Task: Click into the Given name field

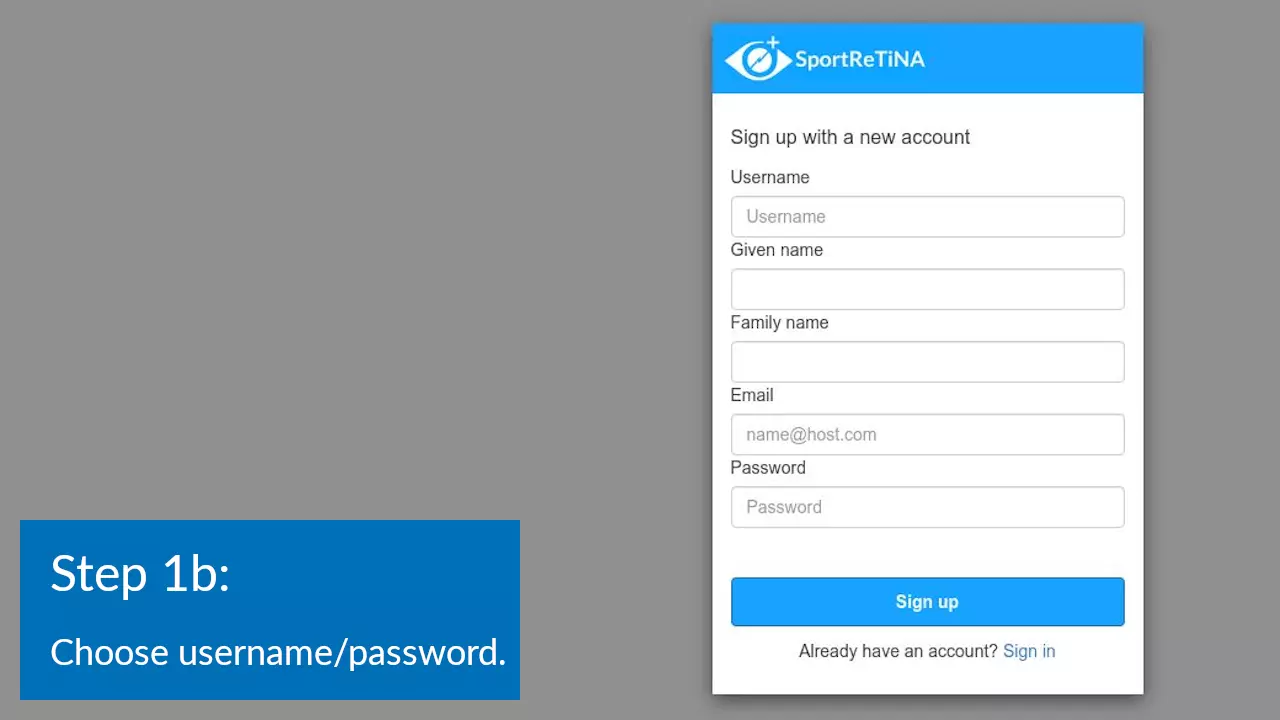Action: tap(927, 289)
